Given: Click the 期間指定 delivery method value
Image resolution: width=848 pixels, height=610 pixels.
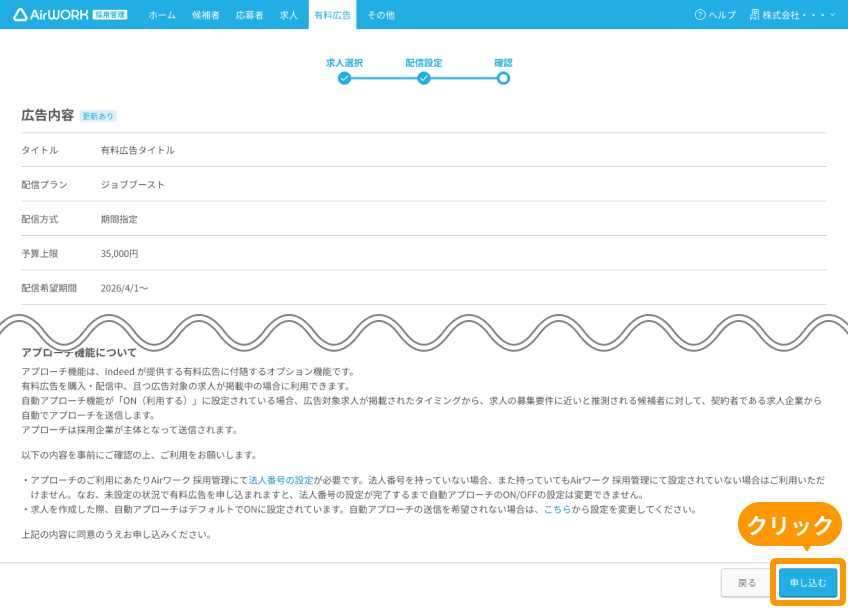Looking at the screenshot, I should [x=119, y=219].
